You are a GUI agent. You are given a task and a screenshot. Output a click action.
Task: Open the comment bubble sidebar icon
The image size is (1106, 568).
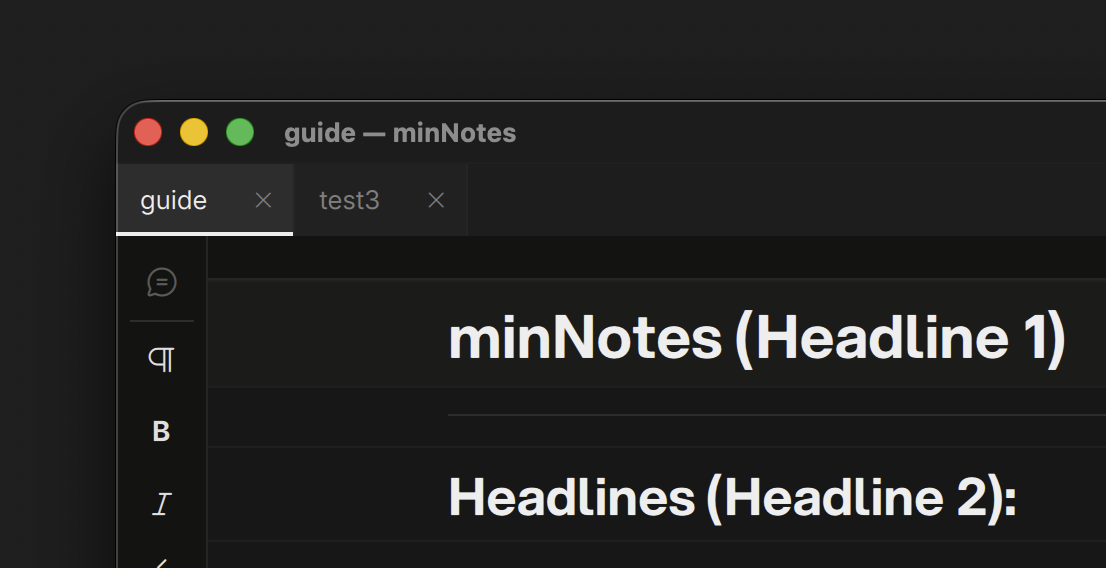coord(162,282)
